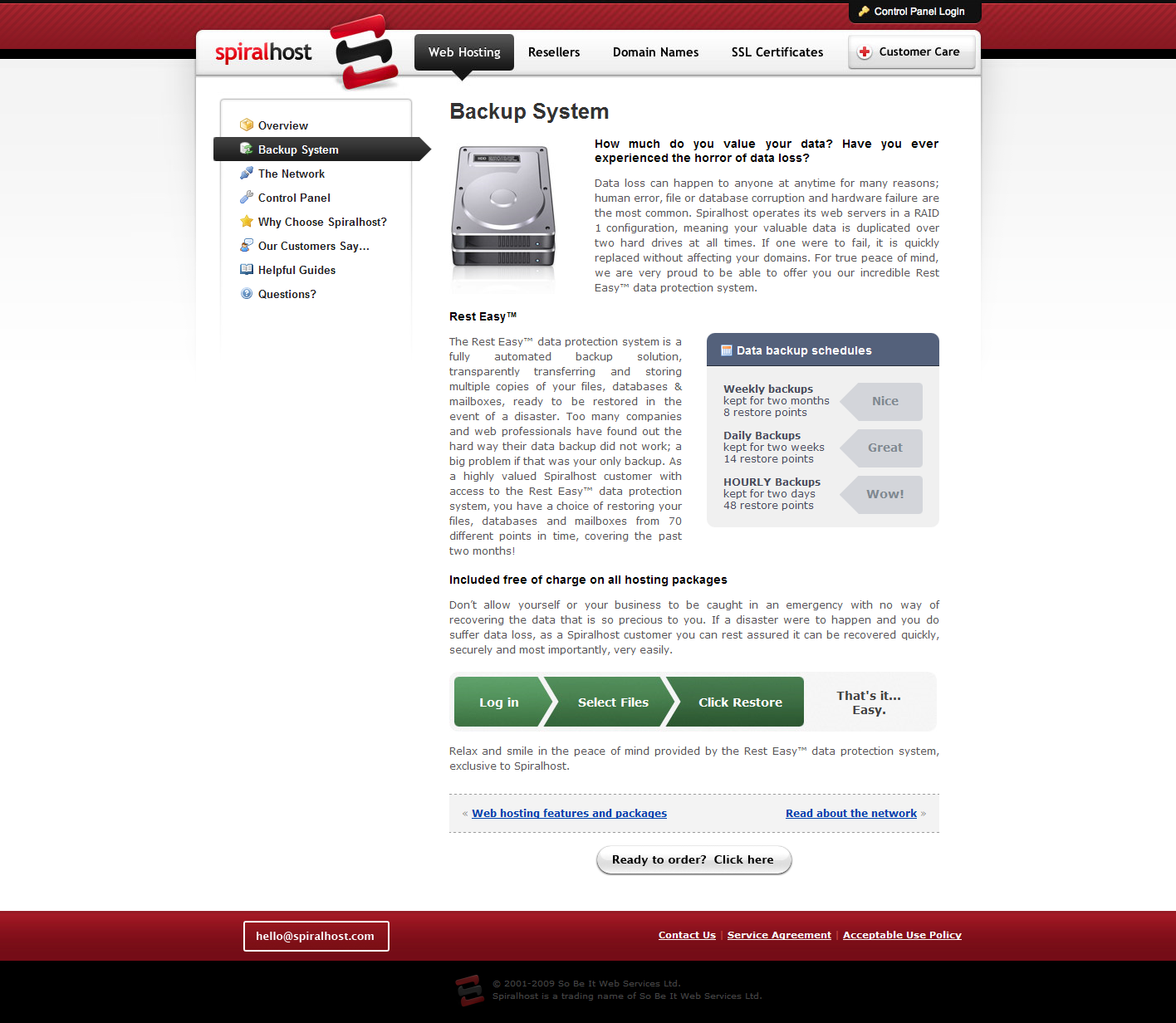Click the Backup System globe icon
Screen dimensions: 1176x1023
point(246,149)
